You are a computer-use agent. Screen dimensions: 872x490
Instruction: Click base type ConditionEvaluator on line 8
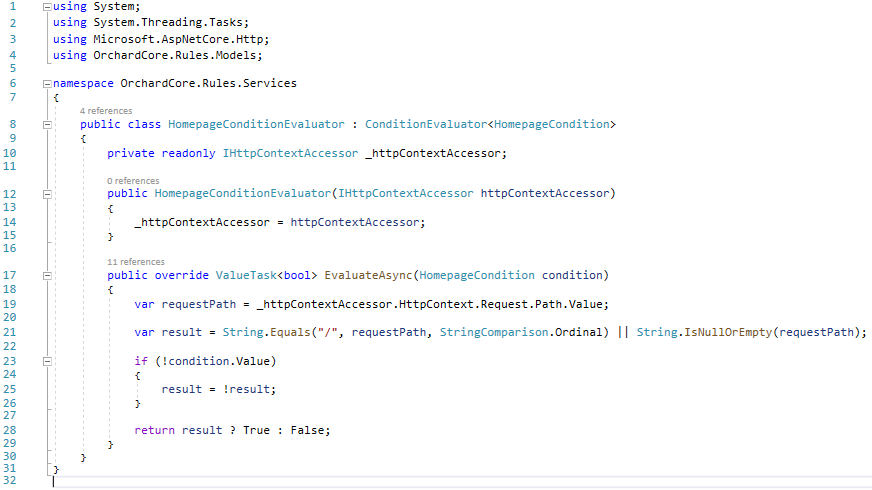coord(425,125)
